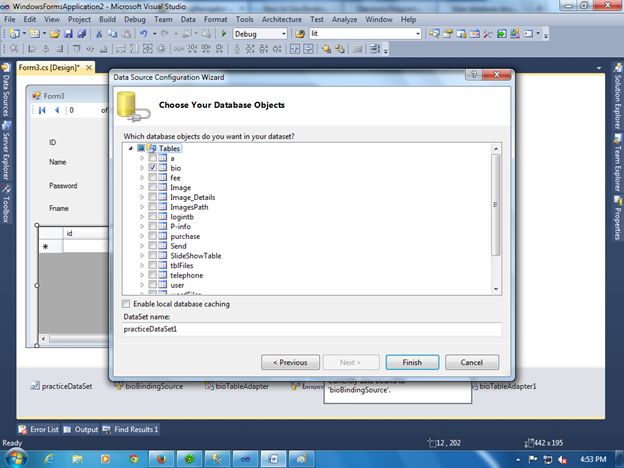624x468 pixels.
Task: Toggle the Tables root checkbox
Action: pyautogui.click(x=141, y=148)
